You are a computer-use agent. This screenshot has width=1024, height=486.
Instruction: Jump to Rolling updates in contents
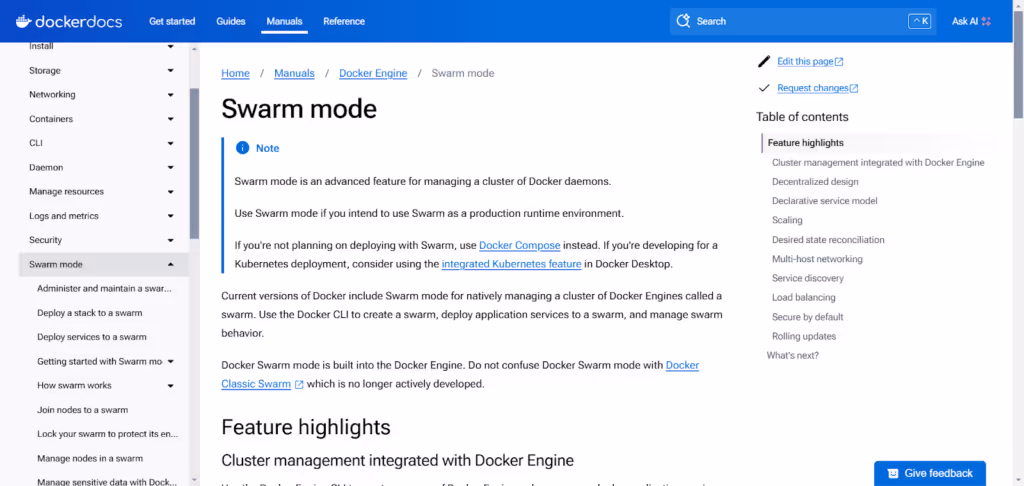[804, 336]
